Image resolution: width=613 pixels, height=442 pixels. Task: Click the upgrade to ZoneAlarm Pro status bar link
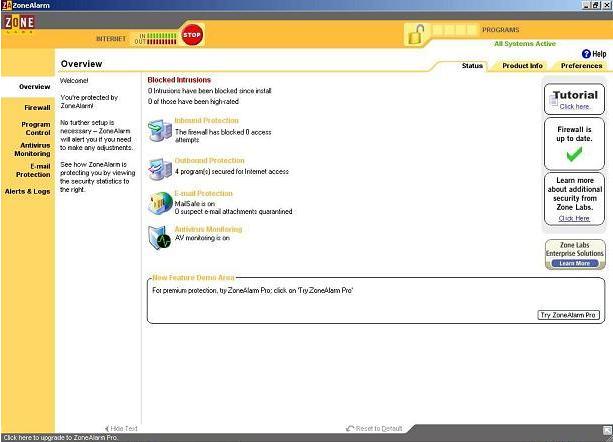[61, 438]
